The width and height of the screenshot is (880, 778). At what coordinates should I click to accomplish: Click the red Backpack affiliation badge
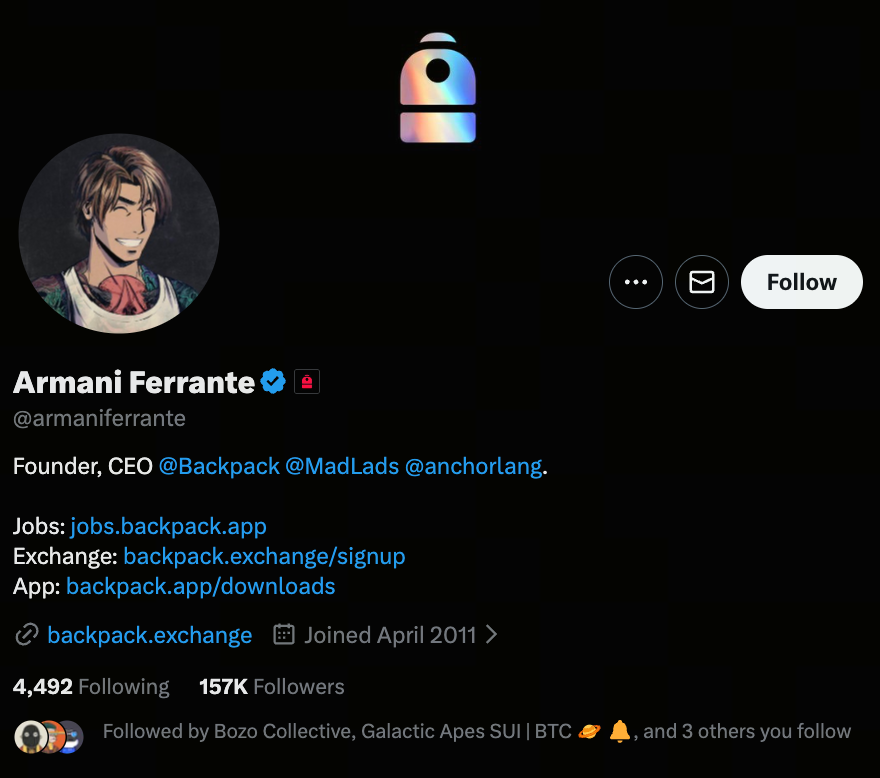pos(307,381)
